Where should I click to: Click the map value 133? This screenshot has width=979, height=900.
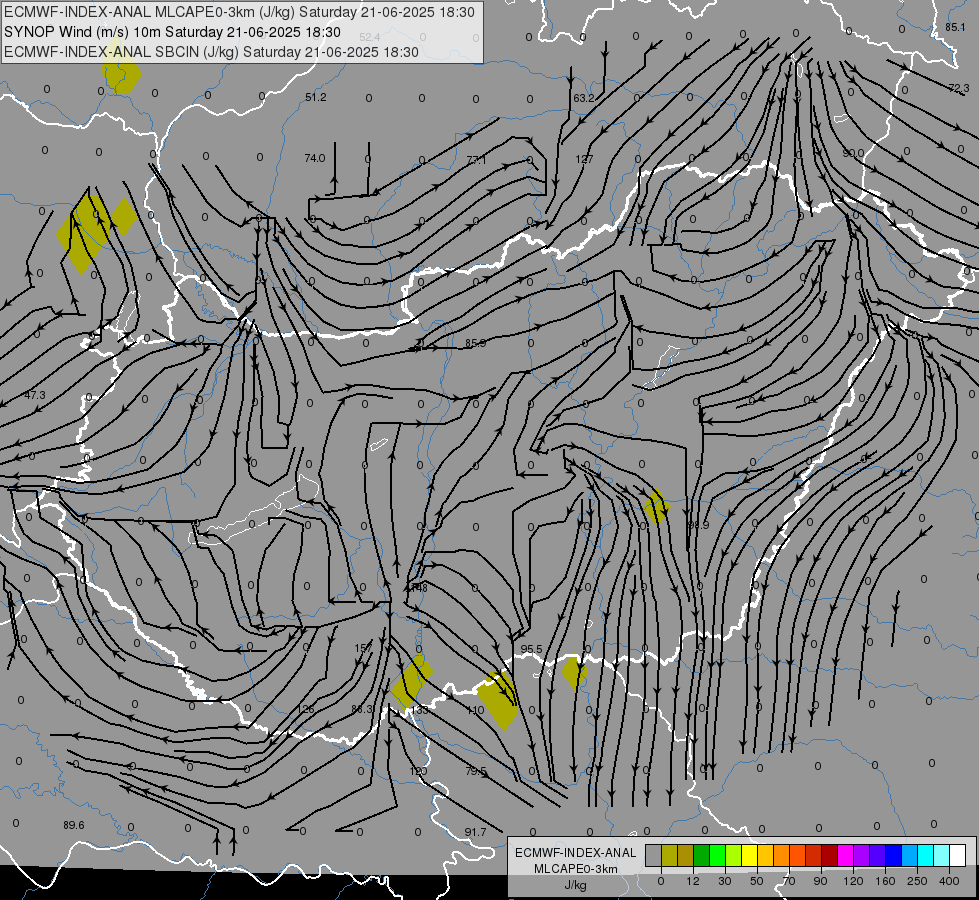point(420,710)
